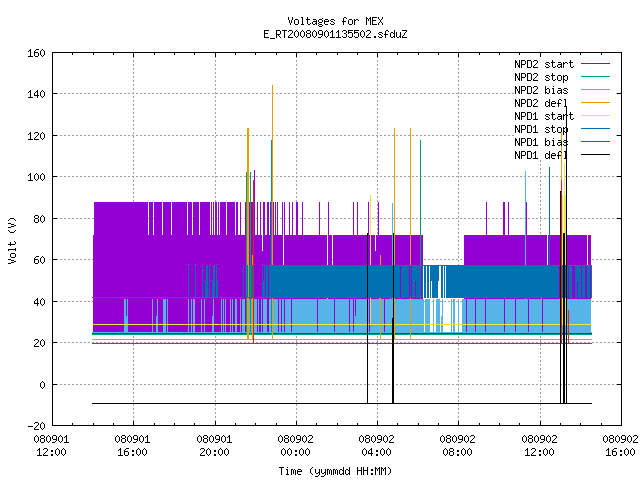This screenshot has width=640, height=480.
Task: Select the y-axis tick value 120
Action: pyautogui.click(x=36, y=136)
